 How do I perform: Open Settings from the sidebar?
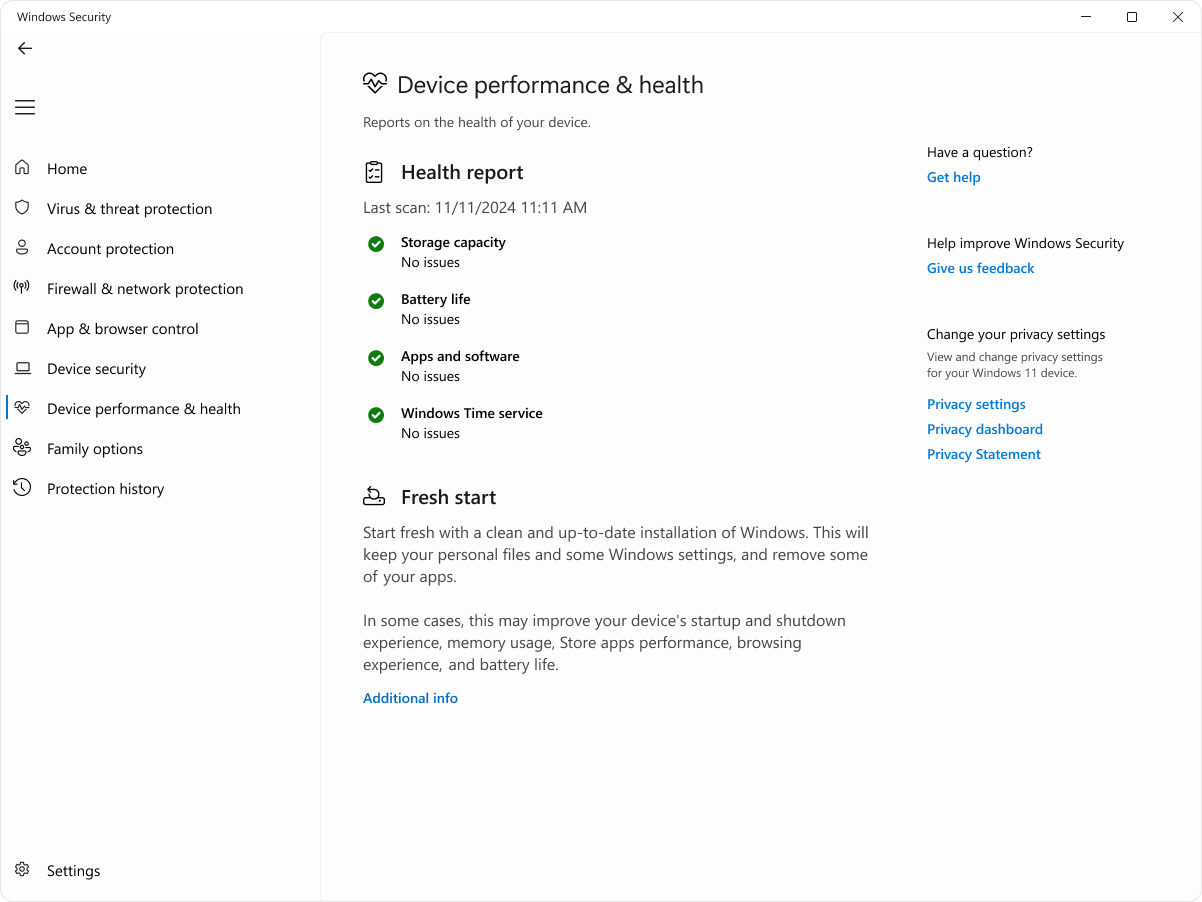(x=73, y=870)
